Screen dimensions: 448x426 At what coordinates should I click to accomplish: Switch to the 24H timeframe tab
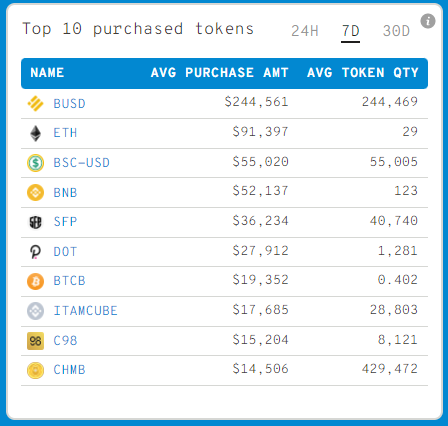tap(305, 31)
